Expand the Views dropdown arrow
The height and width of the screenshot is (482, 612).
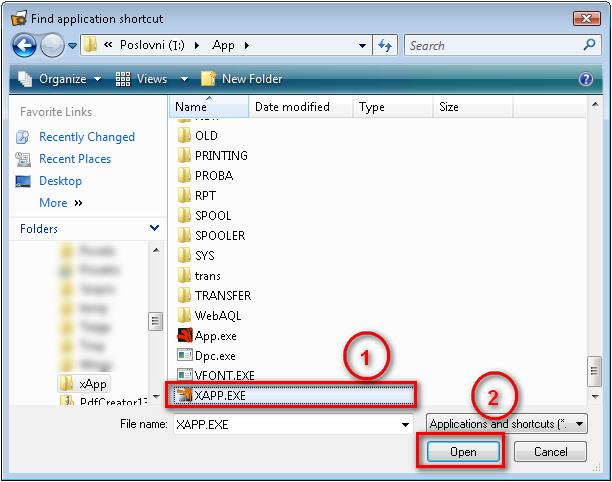click(x=185, y=79)
